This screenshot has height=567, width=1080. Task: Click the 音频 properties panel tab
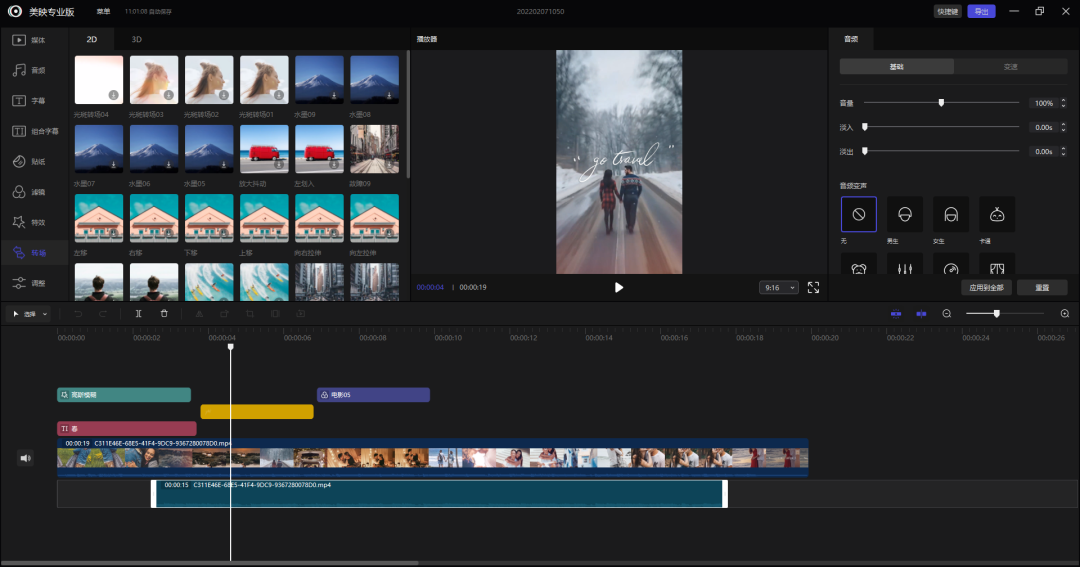[x=851, y=39]
